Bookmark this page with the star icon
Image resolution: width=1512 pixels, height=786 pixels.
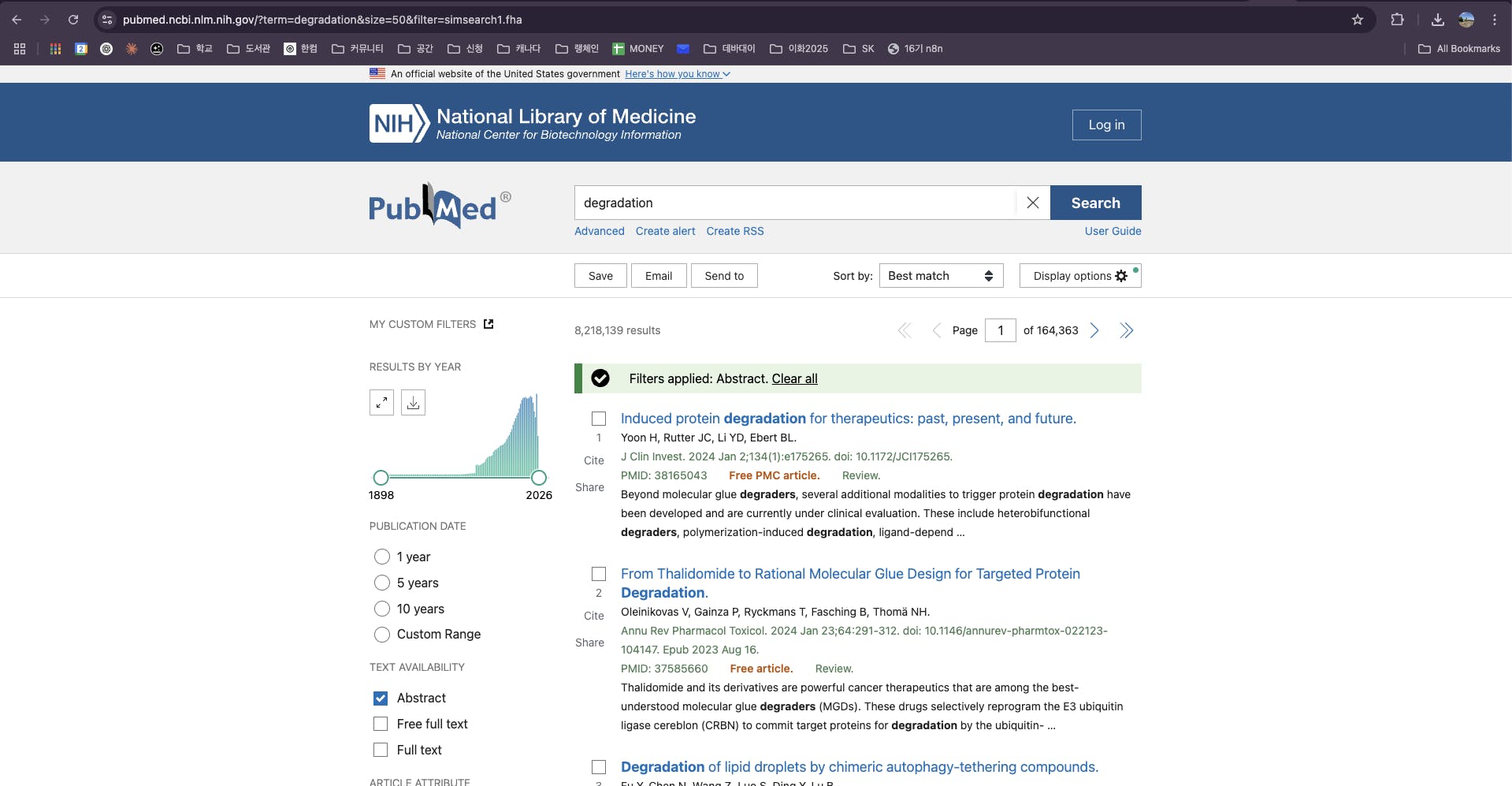pyautogui.click(x=1358, y=20)
